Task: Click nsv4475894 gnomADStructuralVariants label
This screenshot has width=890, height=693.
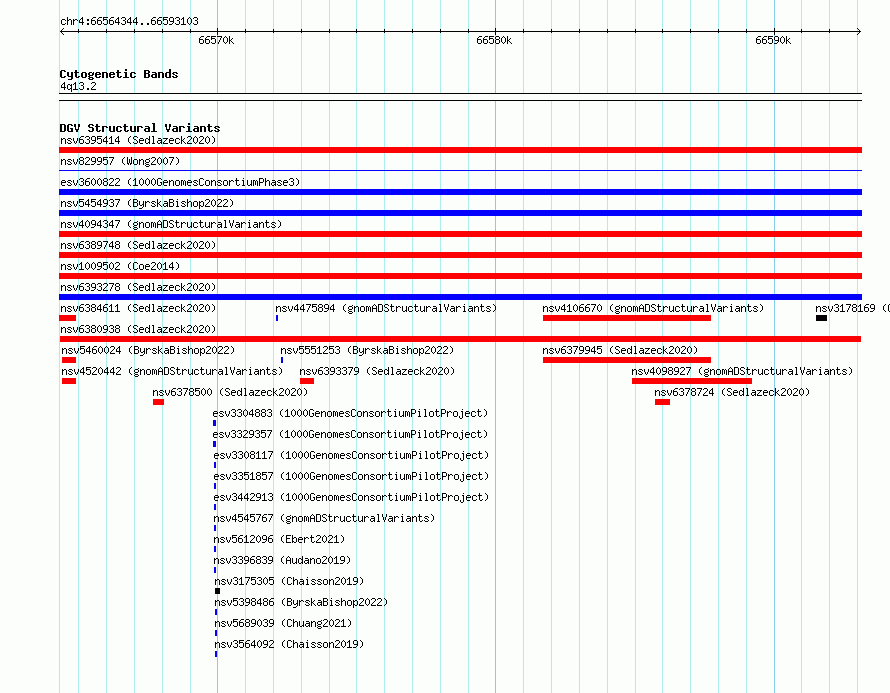Action: tap(386, 308)
